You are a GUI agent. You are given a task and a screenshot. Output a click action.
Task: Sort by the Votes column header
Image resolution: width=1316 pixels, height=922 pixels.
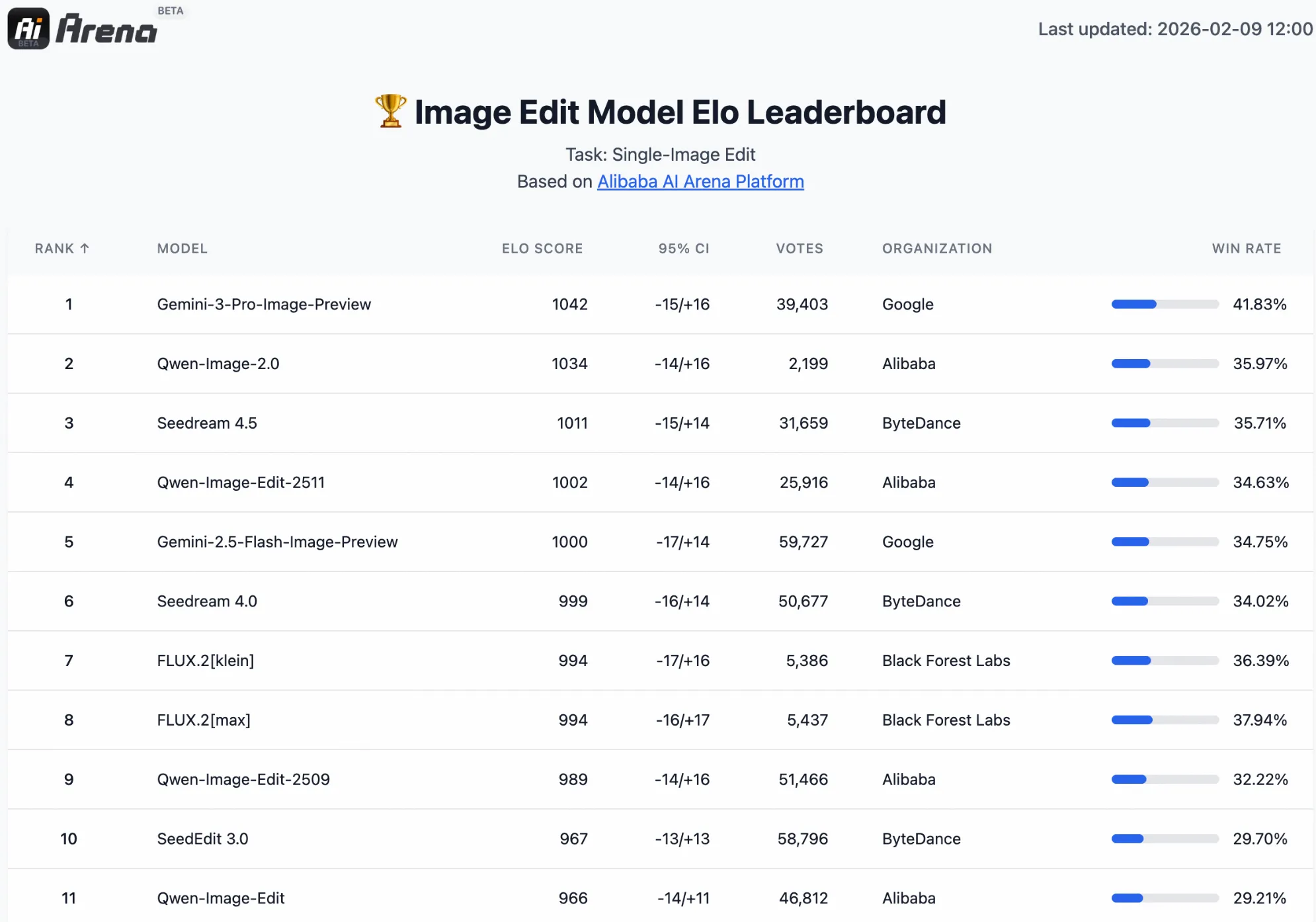(799, 249)
